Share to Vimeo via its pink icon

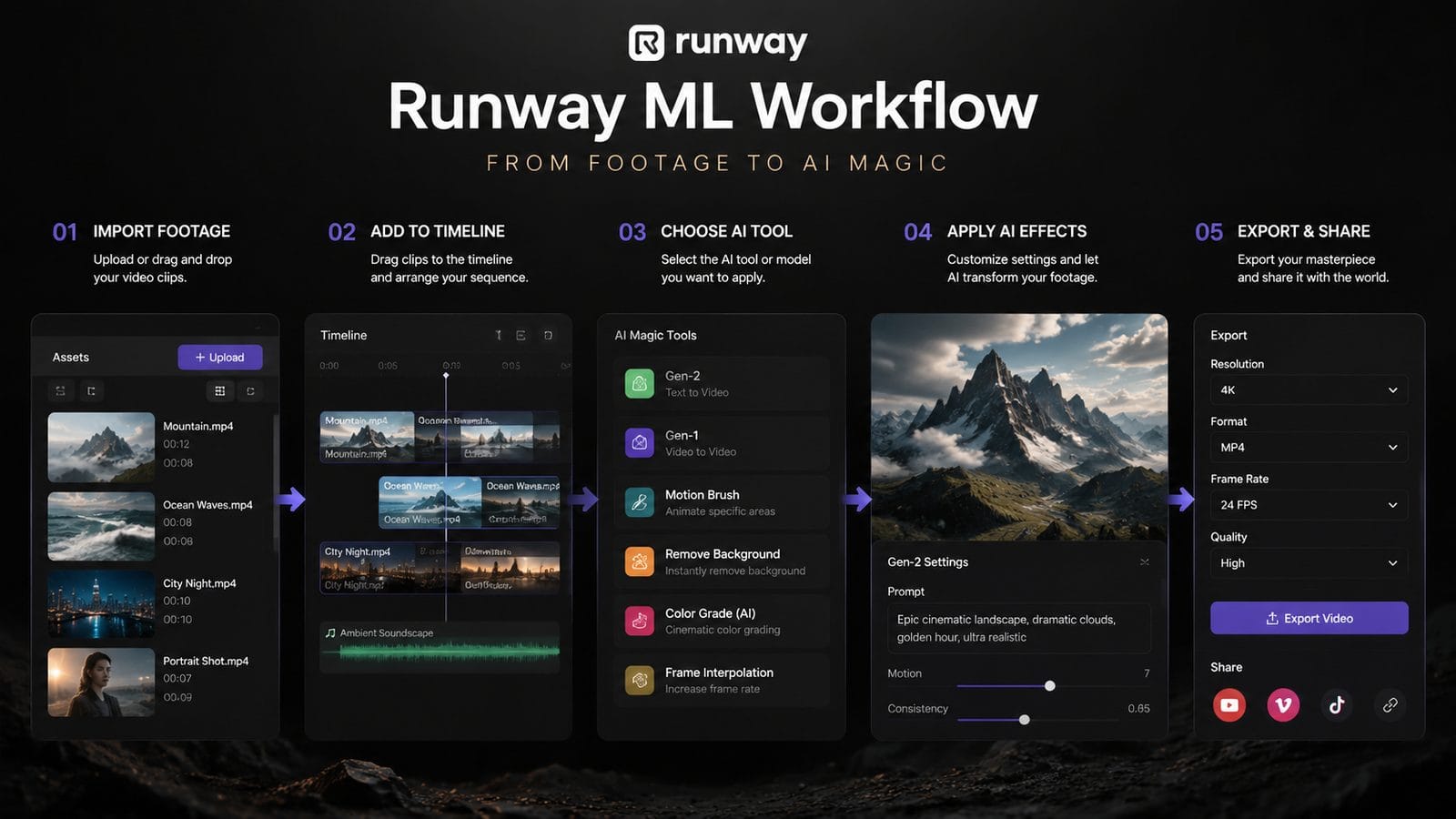[x=1283, y=705]
